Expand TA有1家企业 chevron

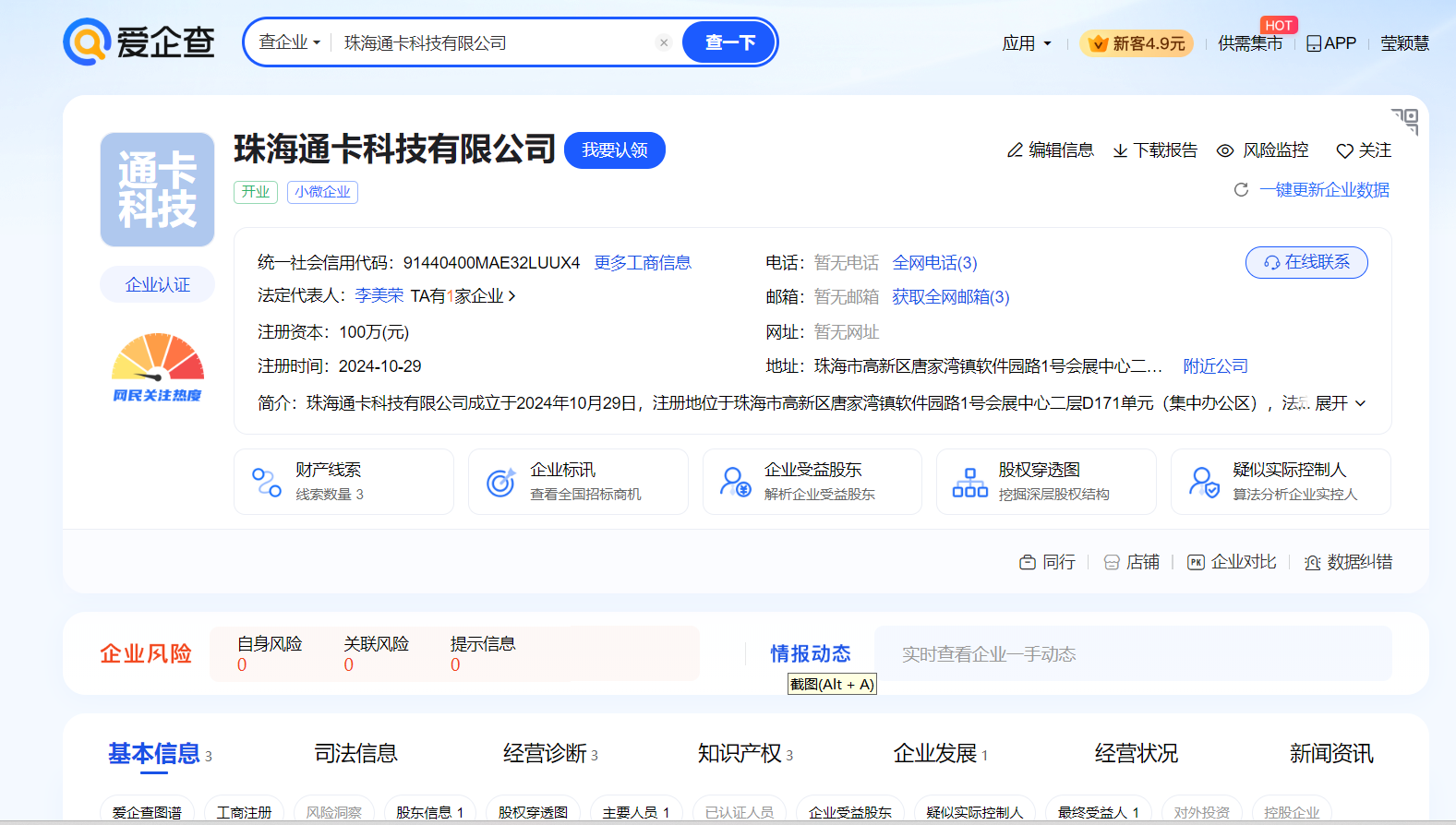pos(511,296)
